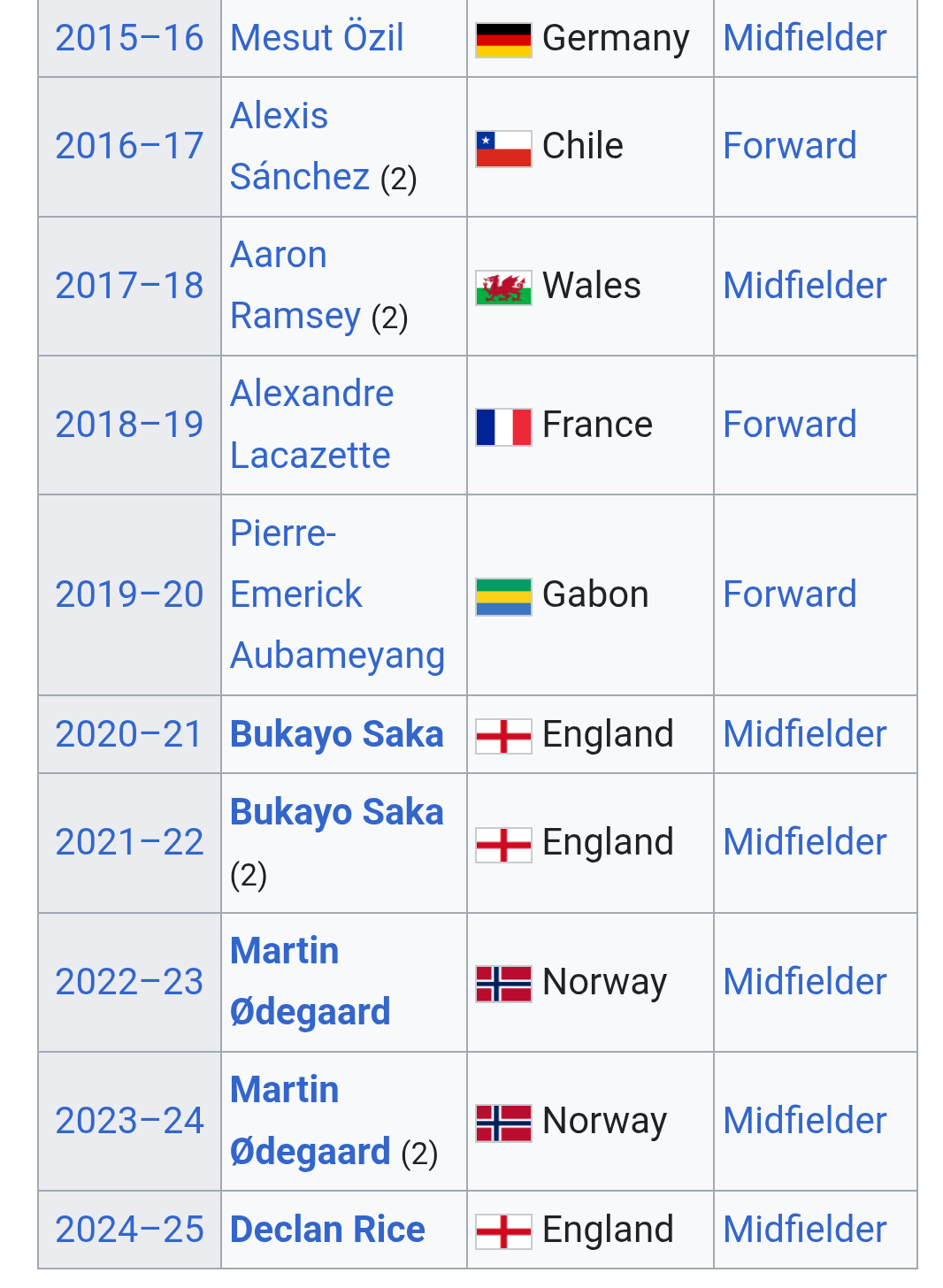Click the England flag in the 2020–21 row
943x1288 pixels.
click(503, 736)
